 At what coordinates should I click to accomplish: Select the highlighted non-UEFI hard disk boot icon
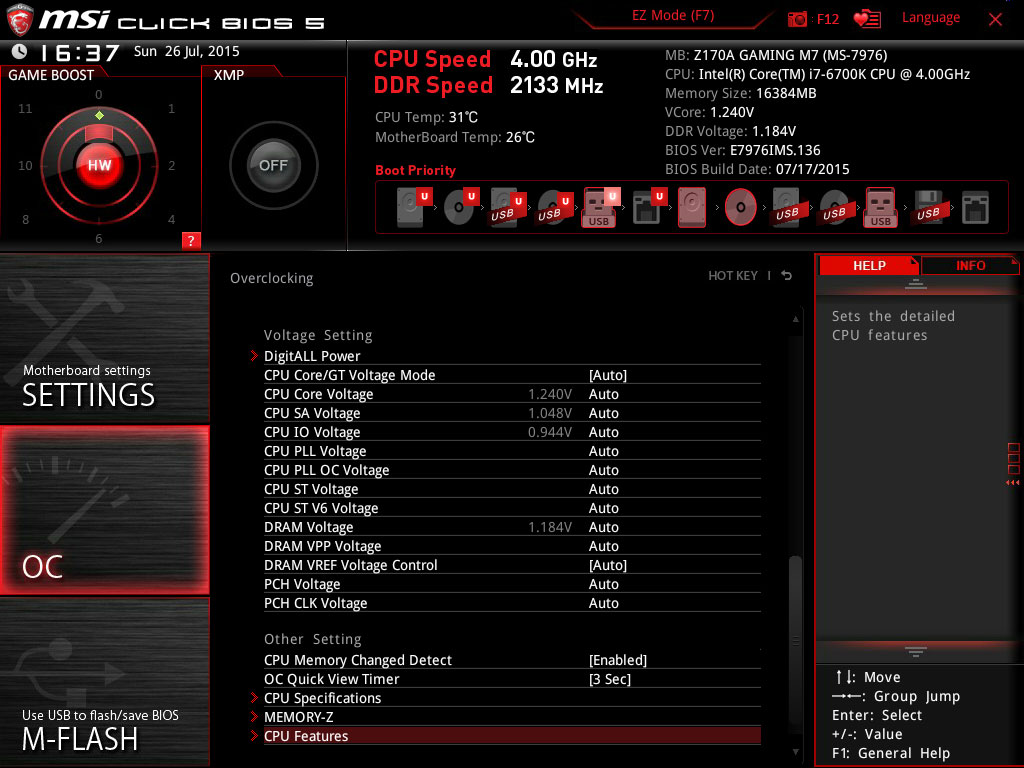(692, 208)
